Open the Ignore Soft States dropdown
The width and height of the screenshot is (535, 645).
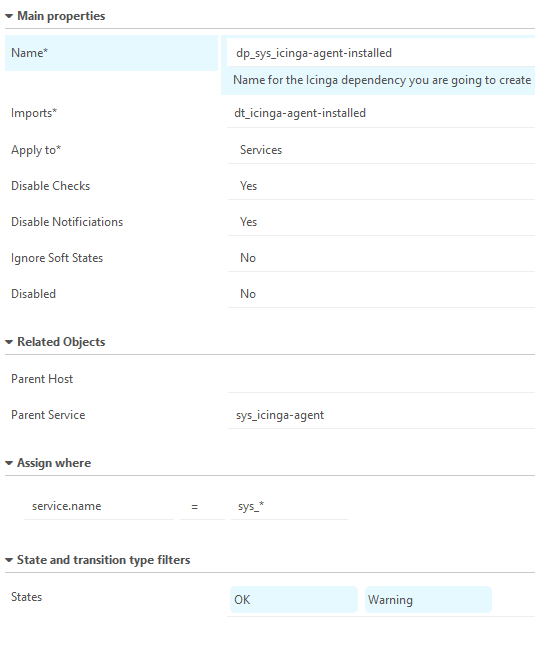pos(381,258)
